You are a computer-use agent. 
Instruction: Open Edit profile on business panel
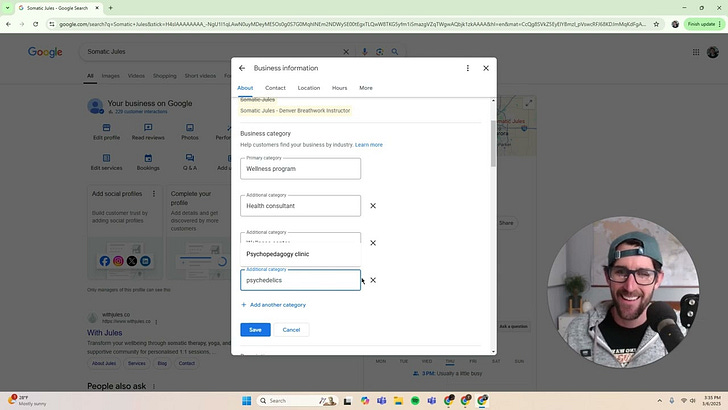click(x=106, y=132)
